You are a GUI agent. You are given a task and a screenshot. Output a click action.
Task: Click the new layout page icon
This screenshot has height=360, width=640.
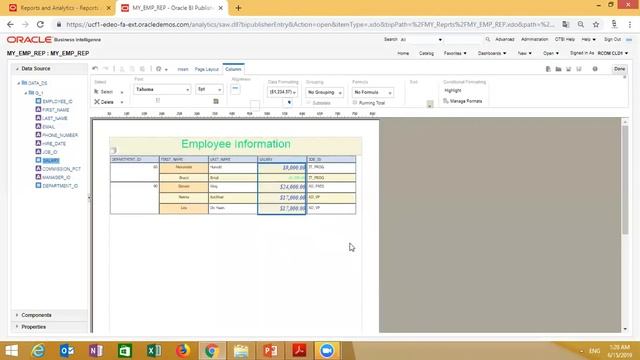pos(548,69)
